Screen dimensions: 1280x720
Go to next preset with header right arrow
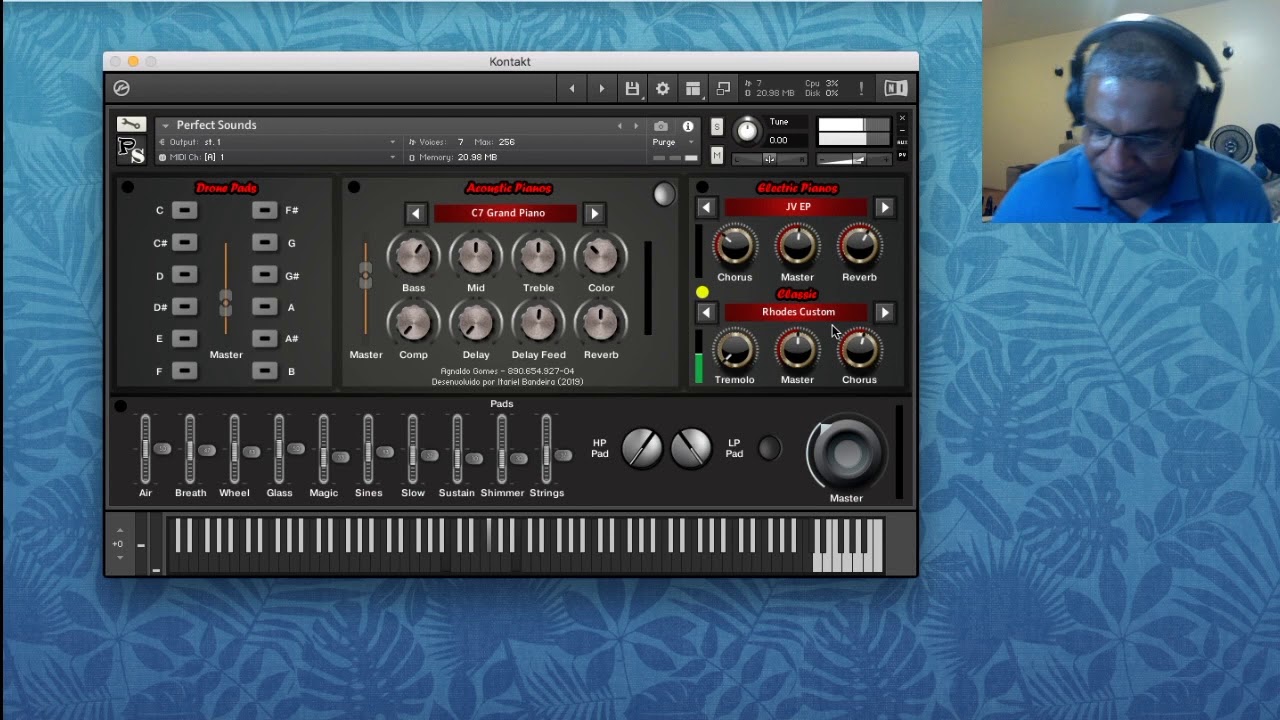click(601, 88)
